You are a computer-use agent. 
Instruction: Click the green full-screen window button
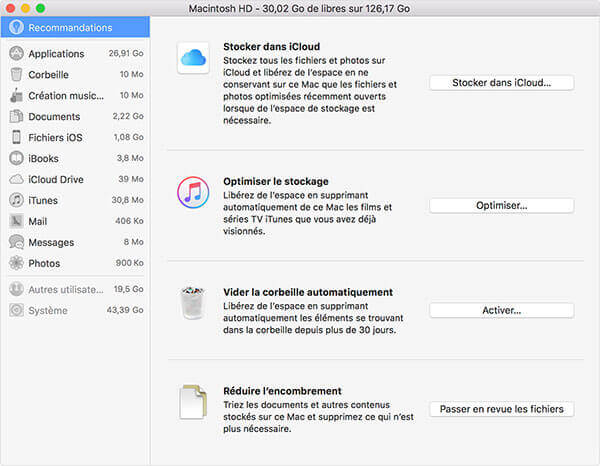(x=40, y=8)
